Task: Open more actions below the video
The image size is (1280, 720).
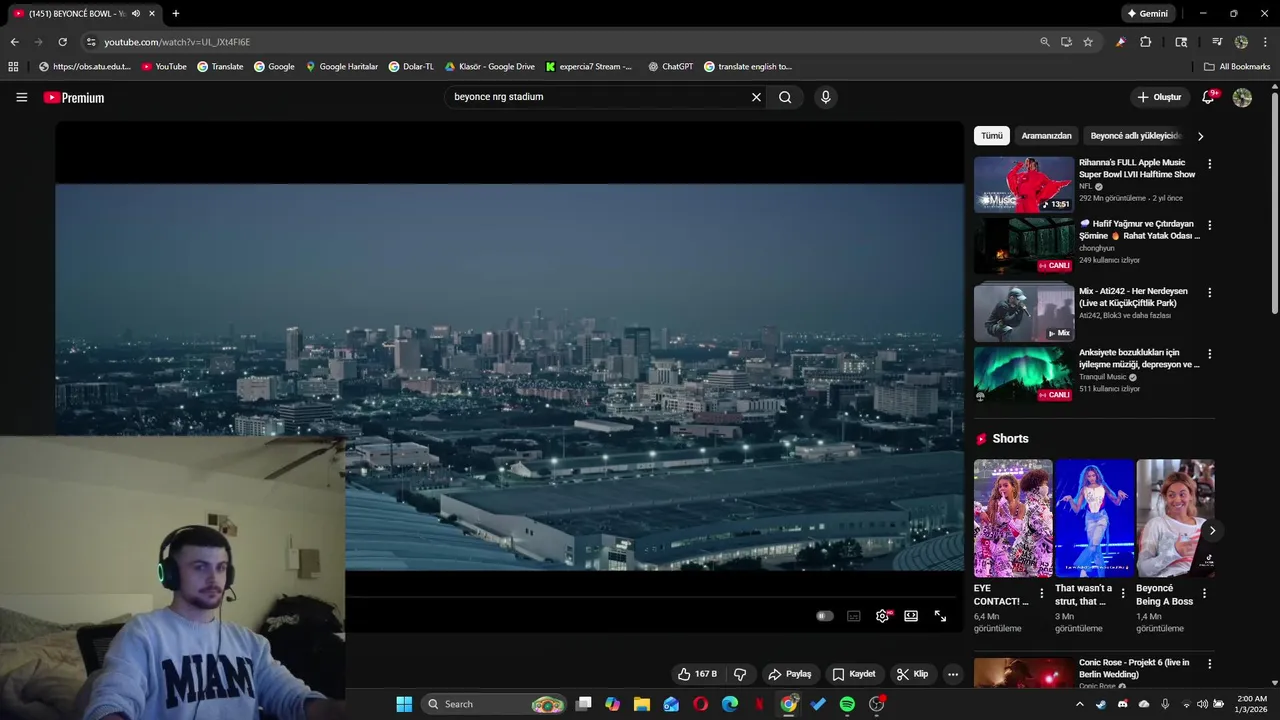Action: [x=953, y=674]
